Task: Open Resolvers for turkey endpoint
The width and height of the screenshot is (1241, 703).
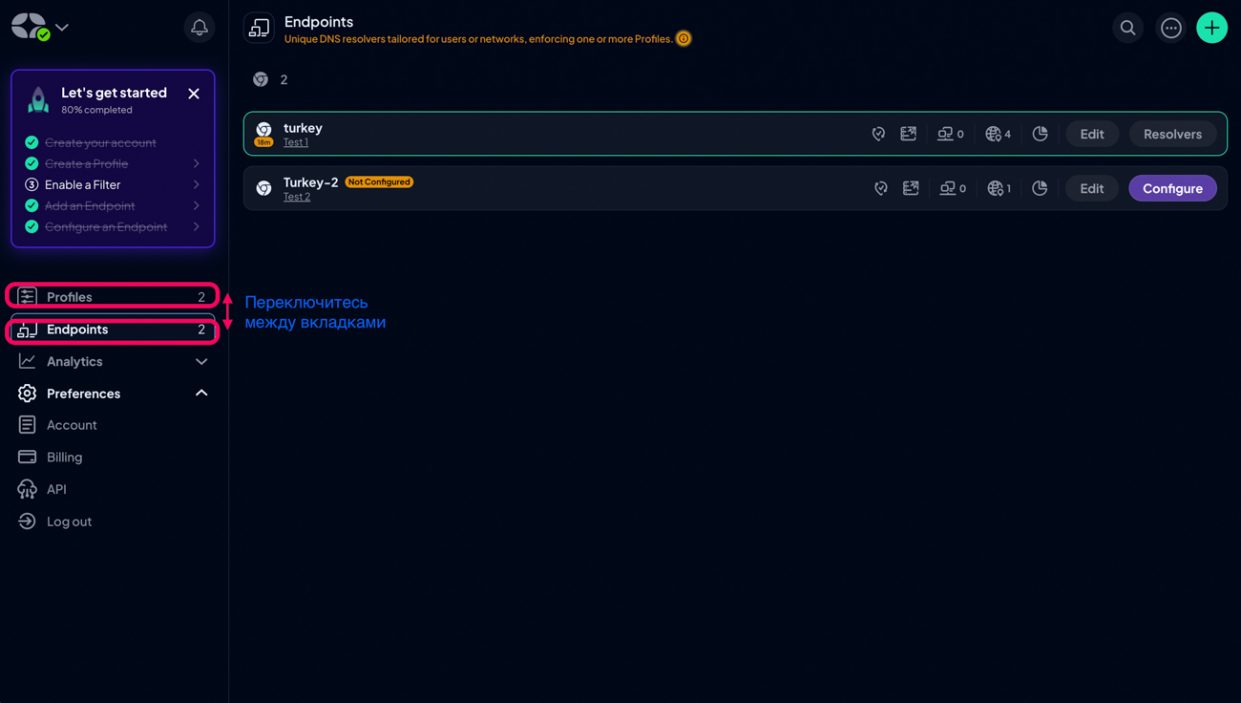Action: point(1173,134)
